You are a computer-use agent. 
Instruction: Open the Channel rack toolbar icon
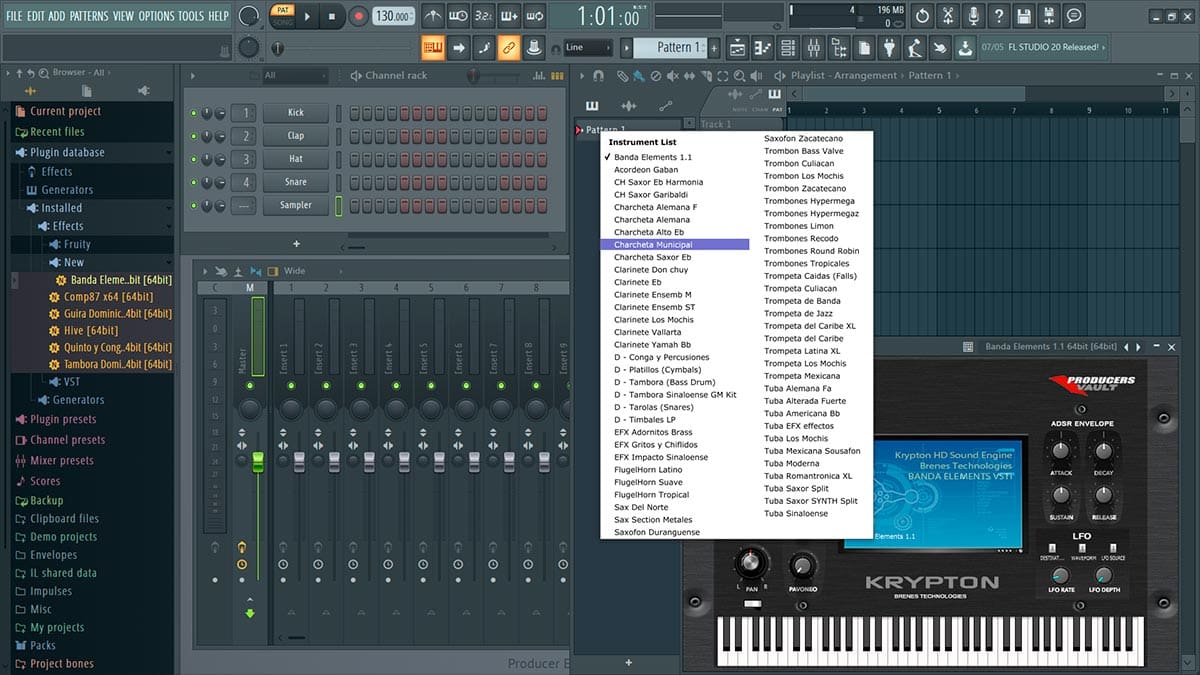click(787, 47)
